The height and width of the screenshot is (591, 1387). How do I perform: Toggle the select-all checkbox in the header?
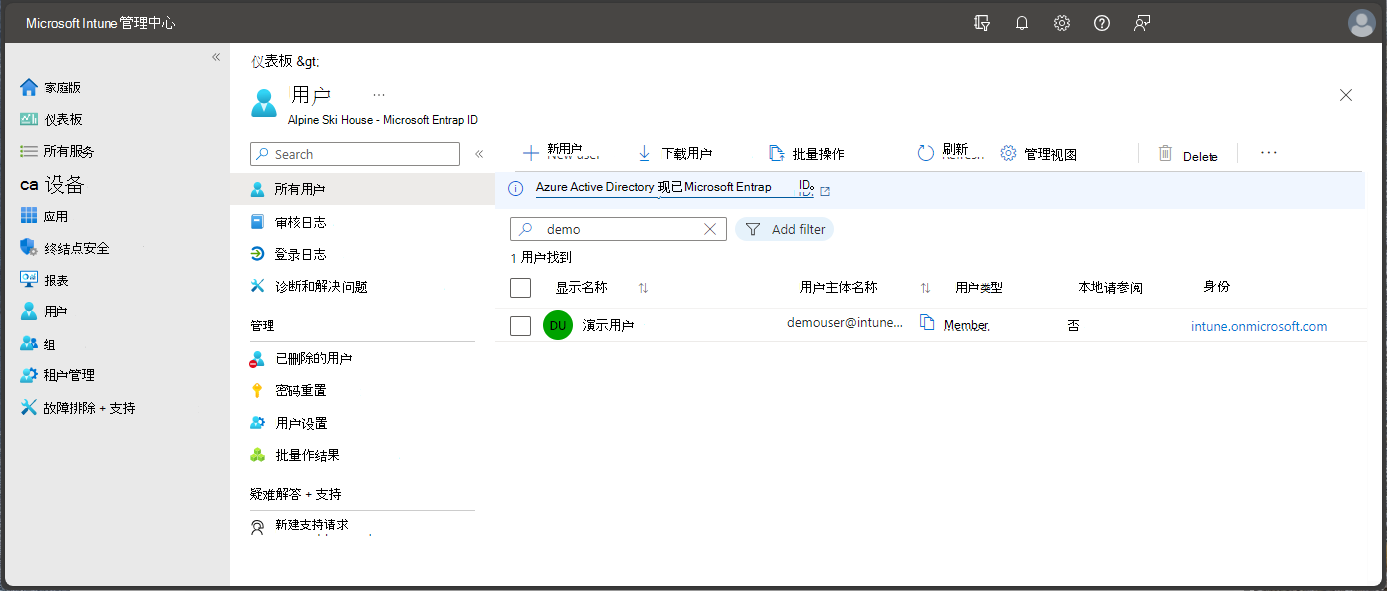520,288
